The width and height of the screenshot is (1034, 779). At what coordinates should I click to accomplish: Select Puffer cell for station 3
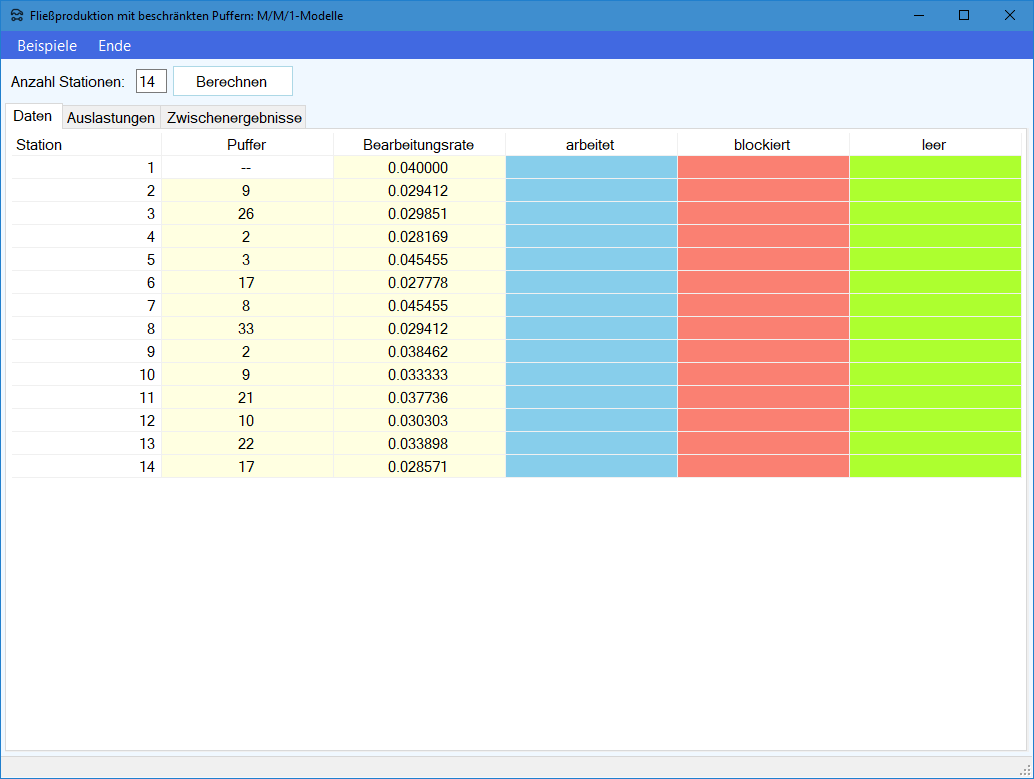(246, 214)
